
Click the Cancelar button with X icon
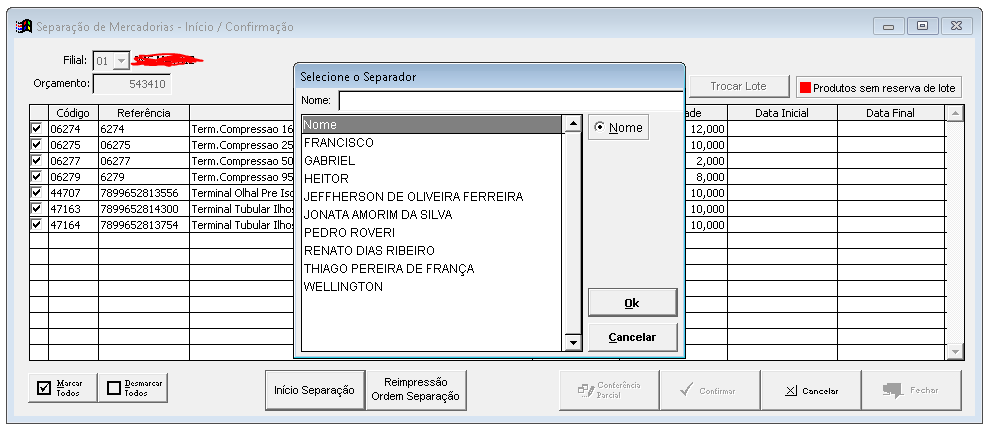(x=809, y=390)
